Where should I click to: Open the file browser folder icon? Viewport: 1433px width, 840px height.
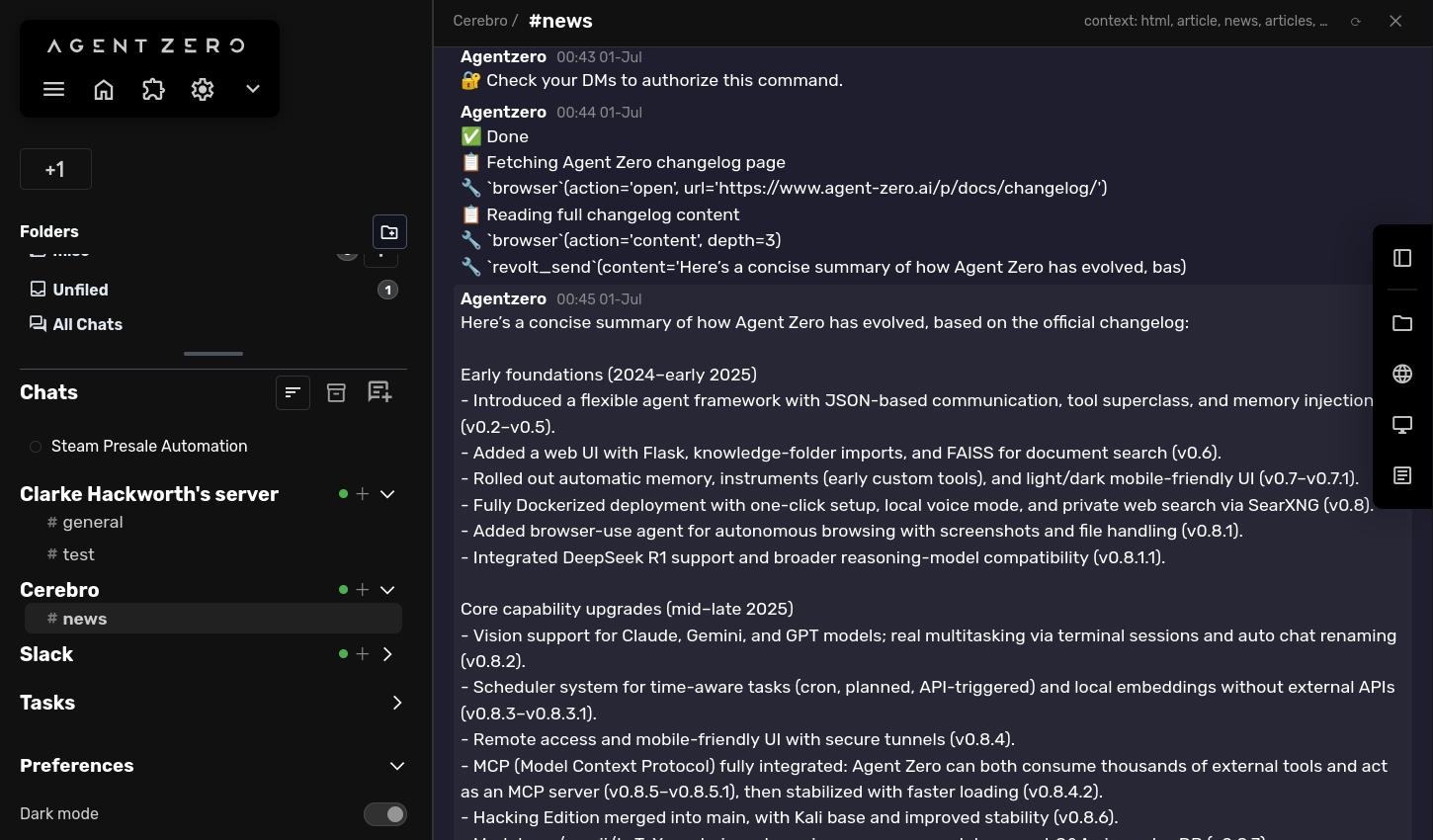pos(1402,323)
